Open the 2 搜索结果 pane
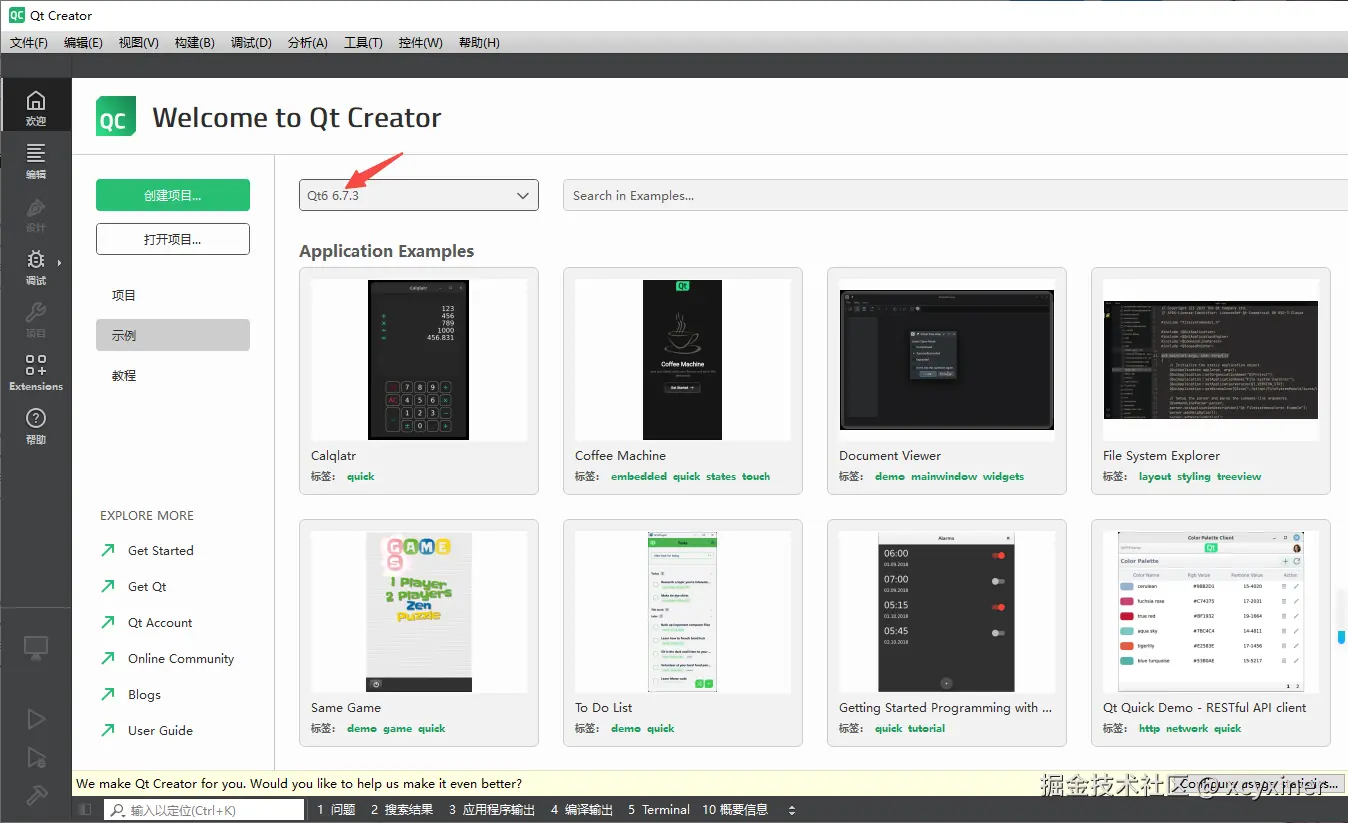This screenshot has width=1348, height=823. (402, 810)
